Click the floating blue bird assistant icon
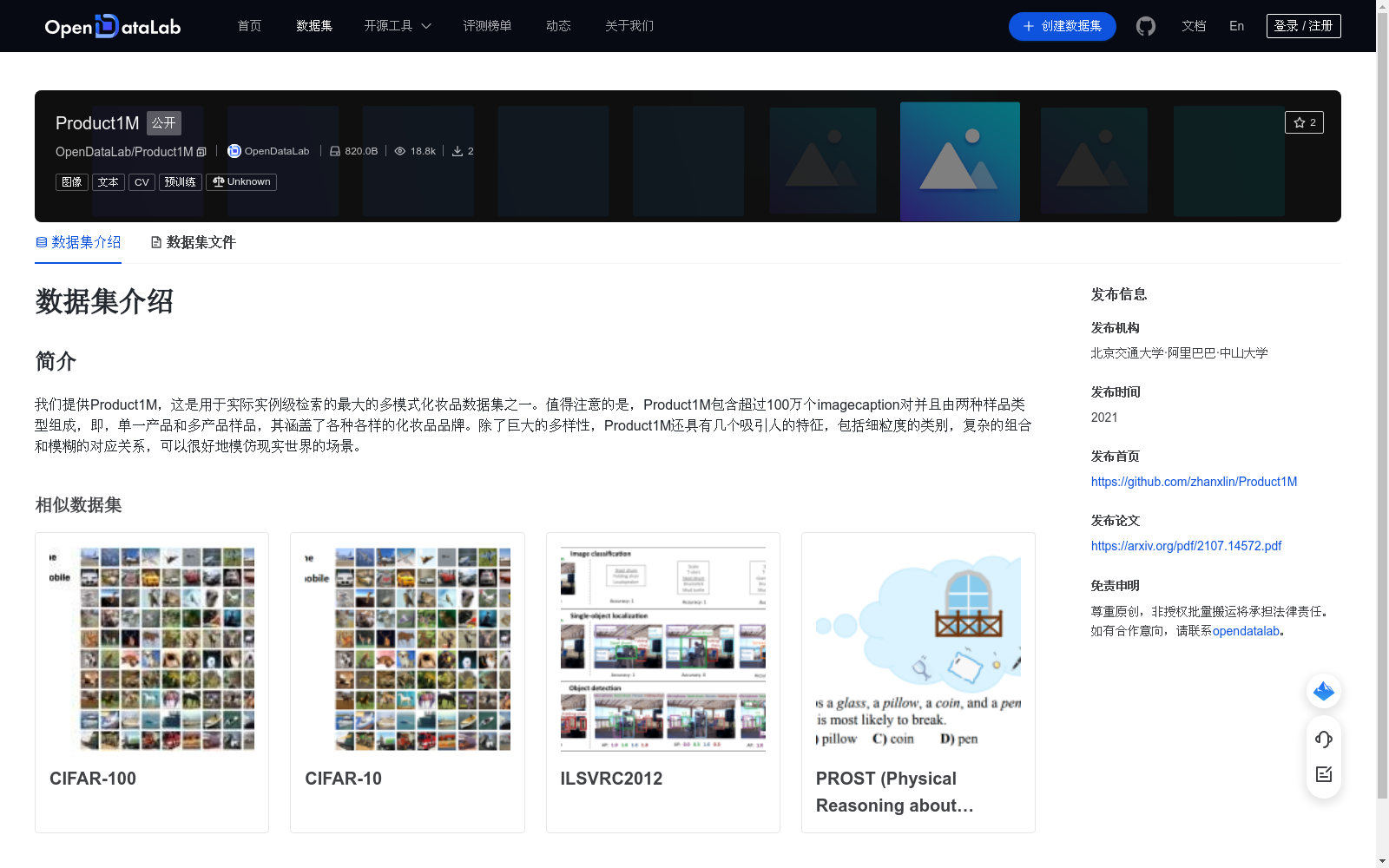 pos(1324,691)
